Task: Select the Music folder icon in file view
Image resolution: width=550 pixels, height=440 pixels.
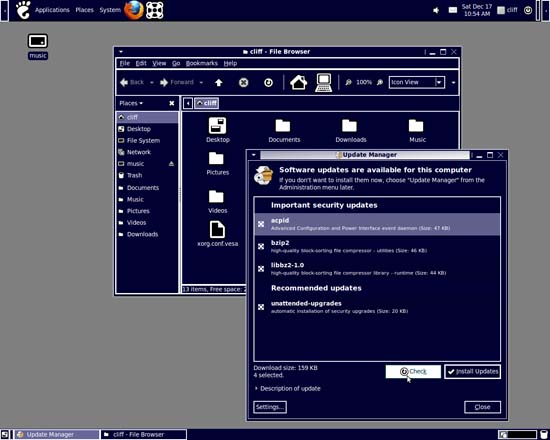Action: [416, 126]
